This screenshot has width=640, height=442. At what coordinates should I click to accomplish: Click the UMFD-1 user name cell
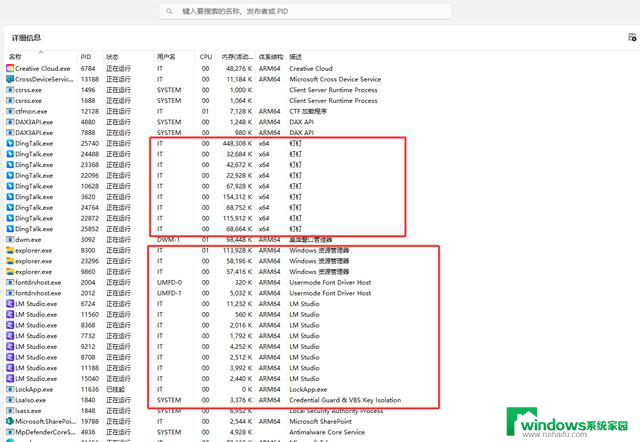coord(169,293)
